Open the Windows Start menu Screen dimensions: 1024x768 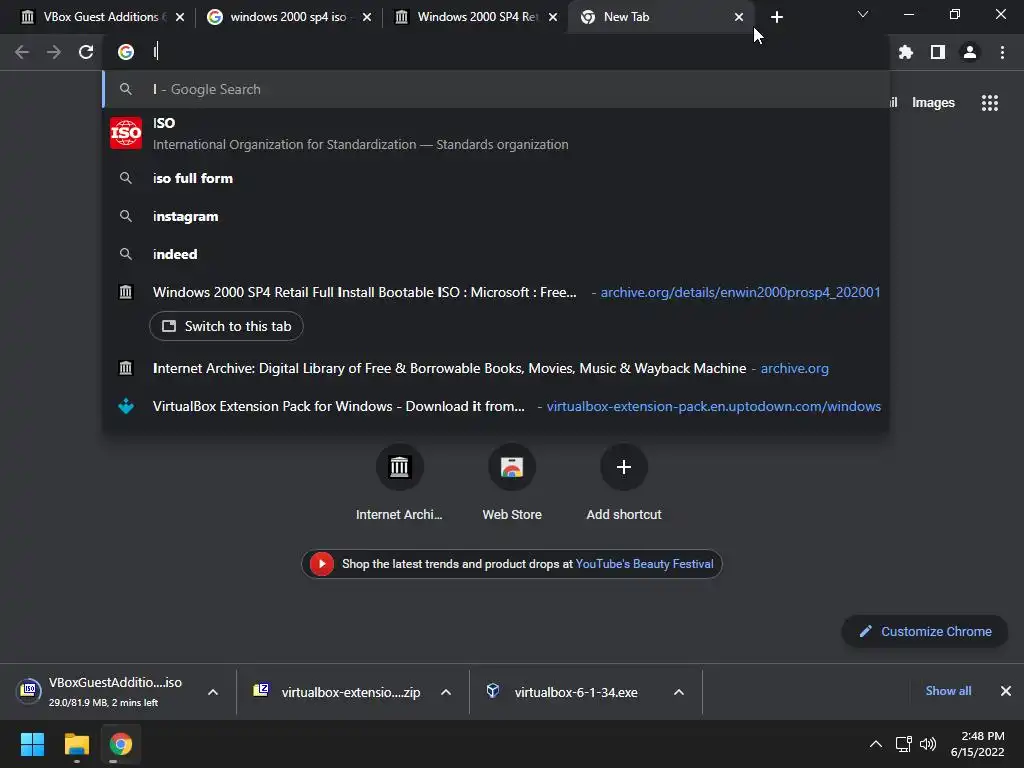click(x=32, y=744)
